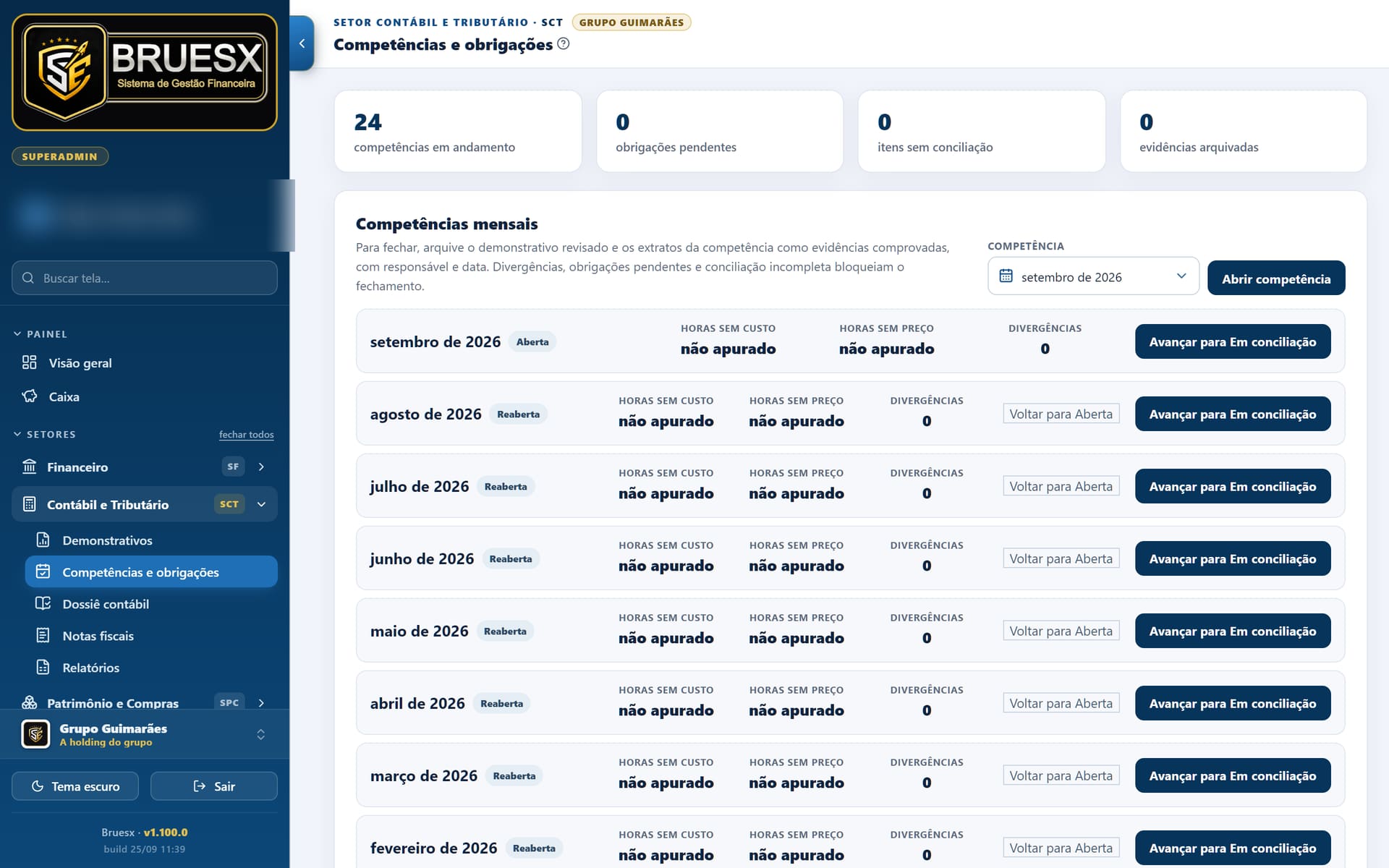Screen dimensions: 1389x868
Task: Click the Relatórios file icon
Action: pos(43,667)
